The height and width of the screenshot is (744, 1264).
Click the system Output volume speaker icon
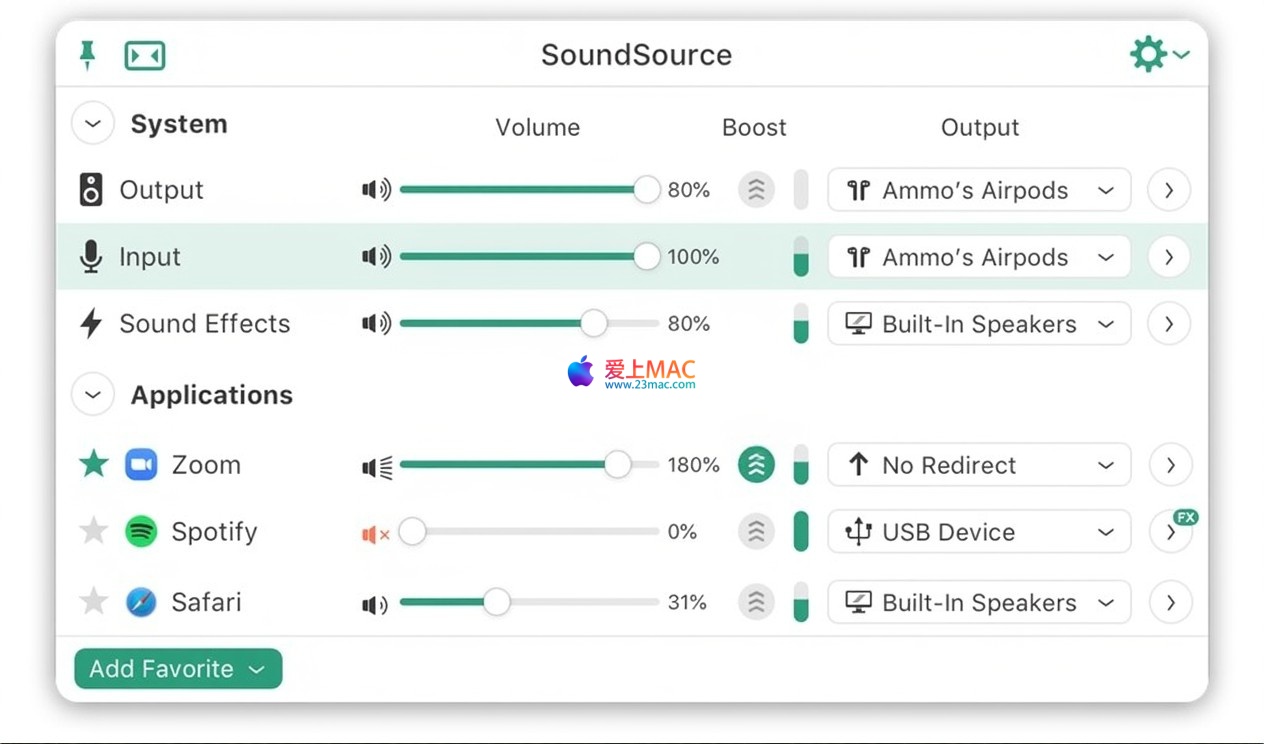tap(376, 190)
